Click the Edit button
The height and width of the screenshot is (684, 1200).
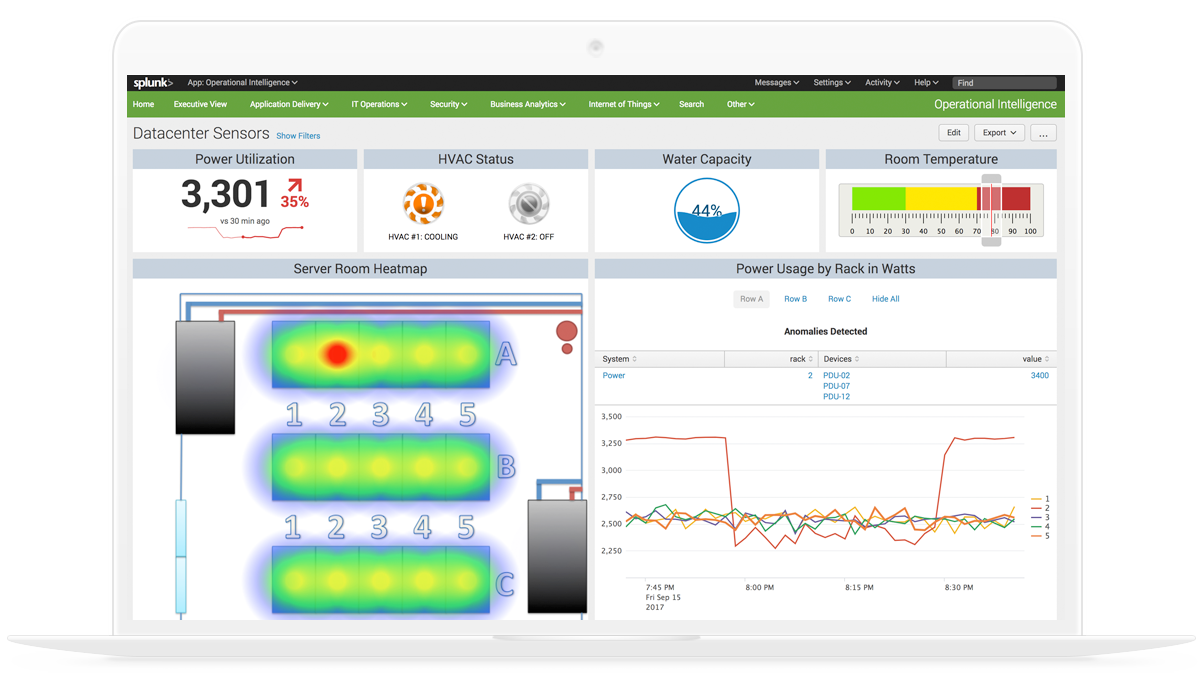pos(954,132)
